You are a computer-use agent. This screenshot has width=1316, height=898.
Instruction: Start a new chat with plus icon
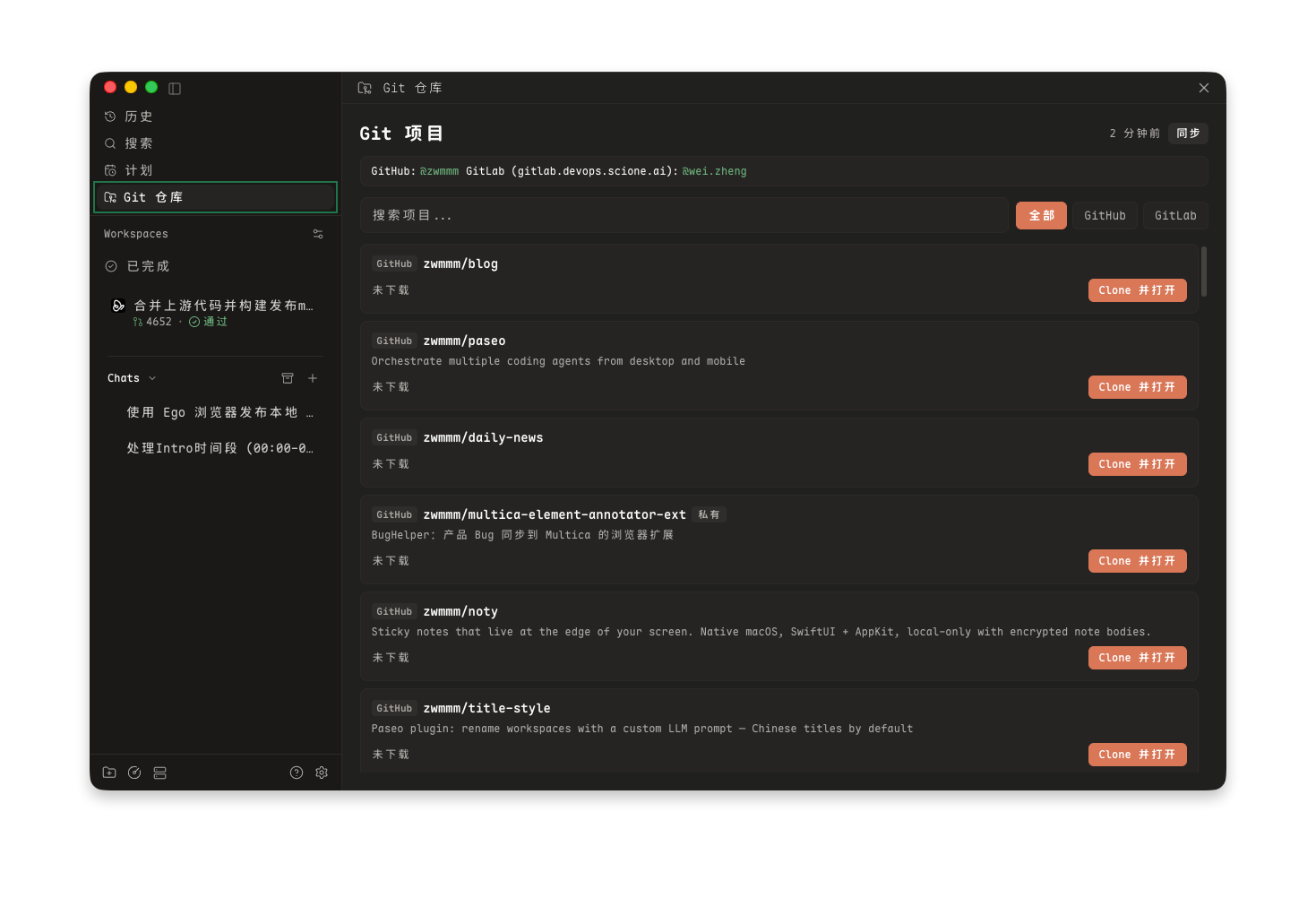[313, 378]
